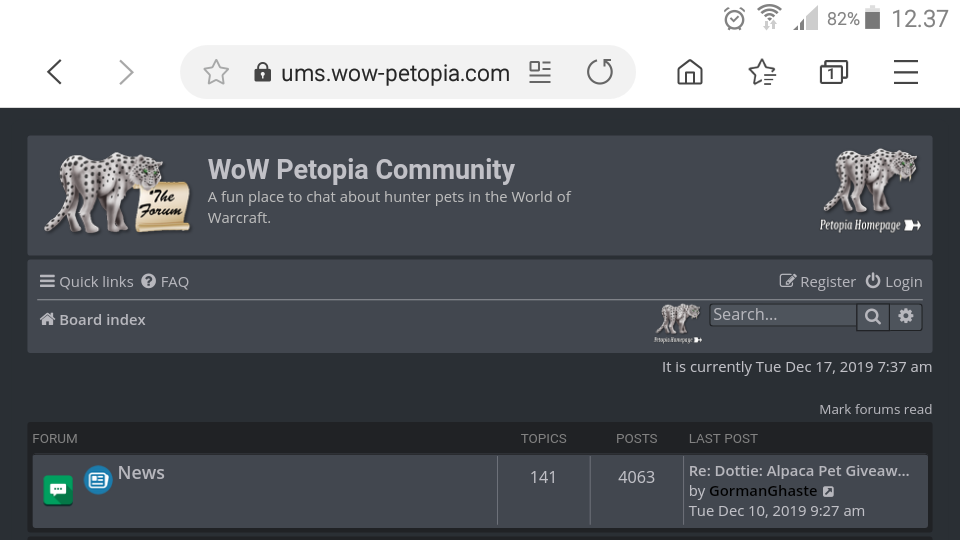The height and width of the screenshot is (540, 960).
Task: Open advanced search gear icon
Action: tap(906, 316)
